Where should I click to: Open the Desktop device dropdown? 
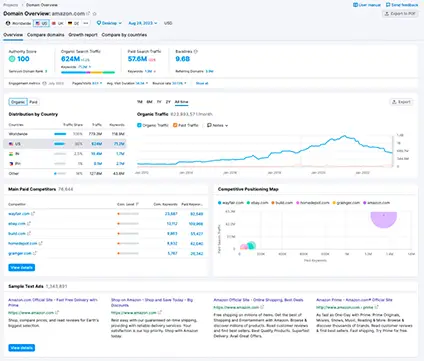(109, 23)
